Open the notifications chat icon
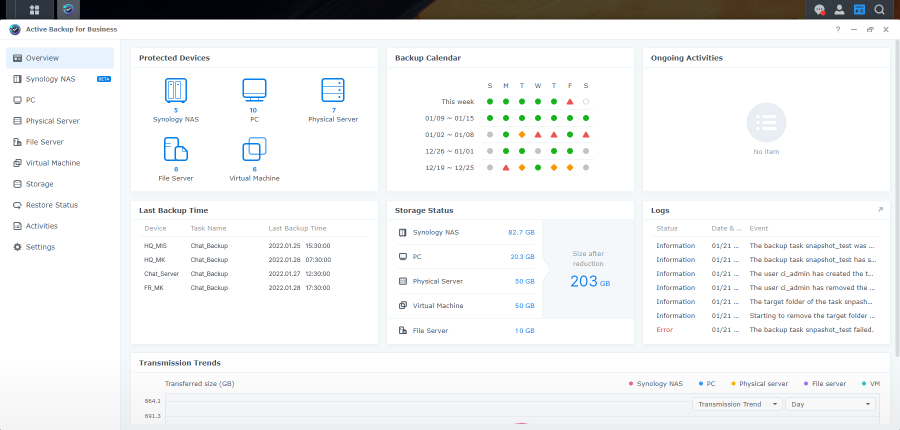The height and width of the screenshot is (430, 900). coord(820,10)
